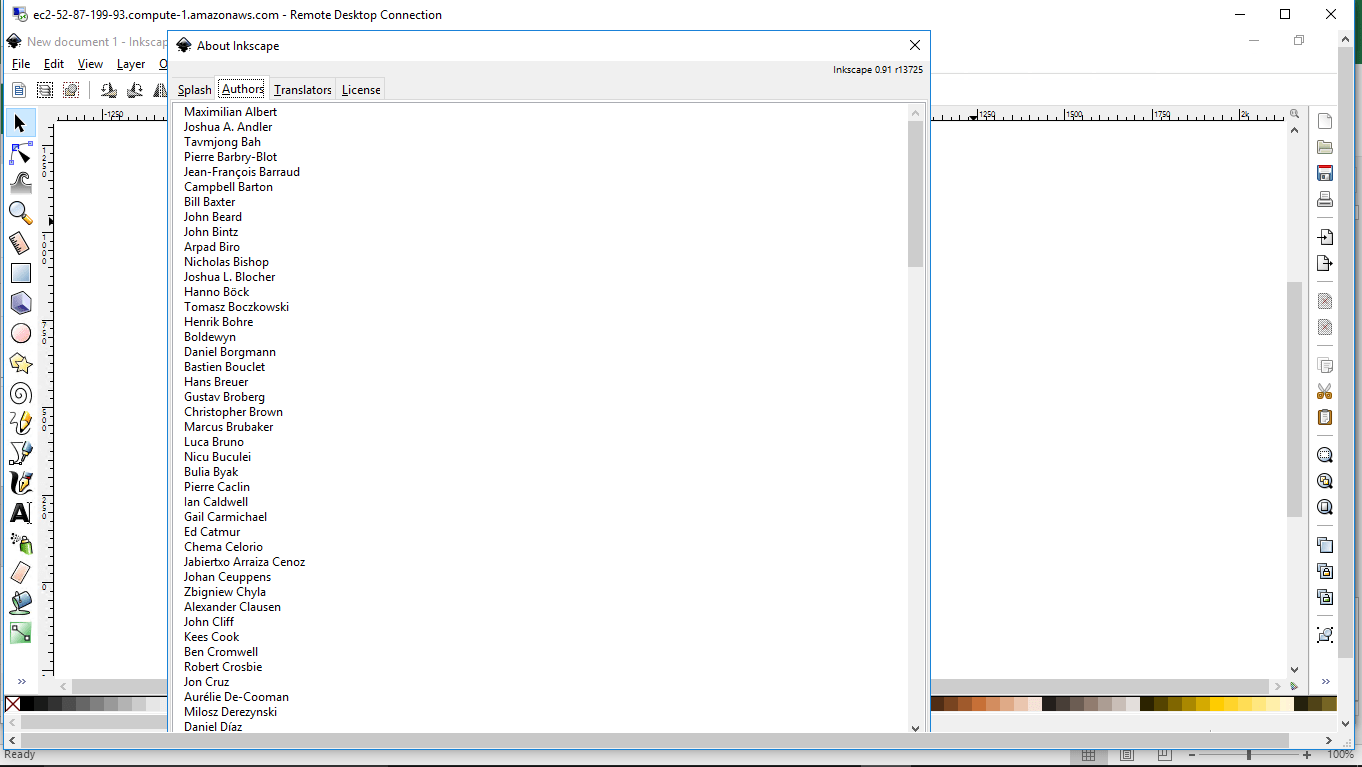Click the Print document icon
Image resolution: width=1362 pixels, height=767 pixels.
1325,199
